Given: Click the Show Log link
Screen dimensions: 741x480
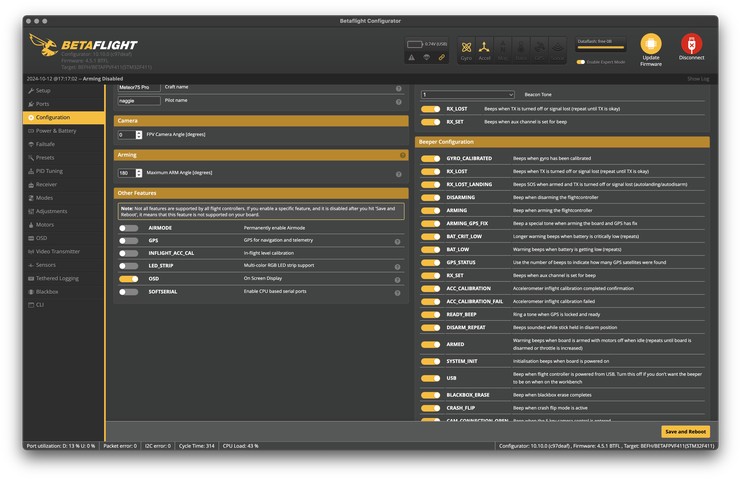Looking at the screenshot, I should (x=698, y=77).
